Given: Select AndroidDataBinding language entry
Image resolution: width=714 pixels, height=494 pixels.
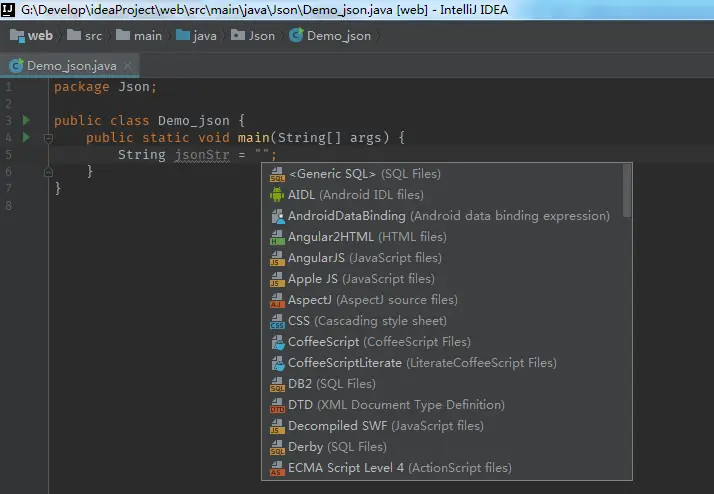Looking at the screenshot, I should pos(442,216).
